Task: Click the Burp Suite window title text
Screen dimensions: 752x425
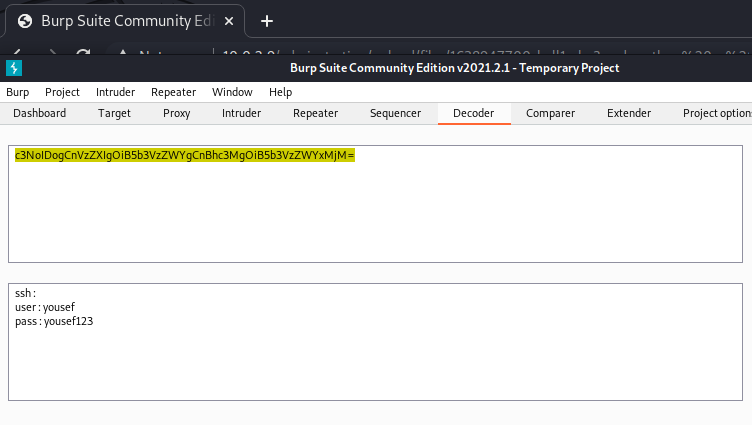Action: (x=455, y=68)
